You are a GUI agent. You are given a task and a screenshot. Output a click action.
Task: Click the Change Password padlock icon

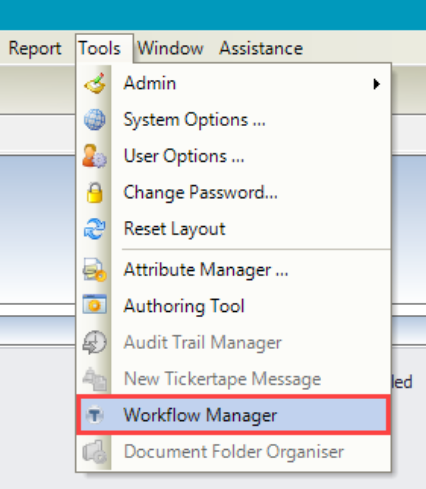[x=95, y=192]
